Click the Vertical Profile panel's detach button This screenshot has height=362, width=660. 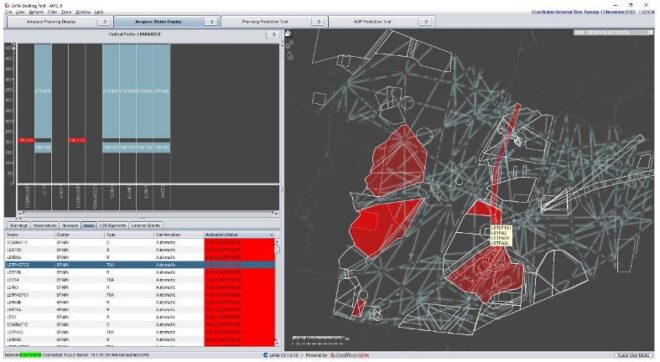pyautogui.click(x=273, y=35)
